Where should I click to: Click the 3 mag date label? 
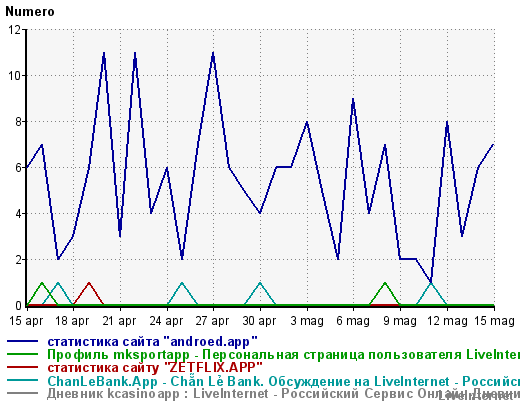click(x=307, y=321)
